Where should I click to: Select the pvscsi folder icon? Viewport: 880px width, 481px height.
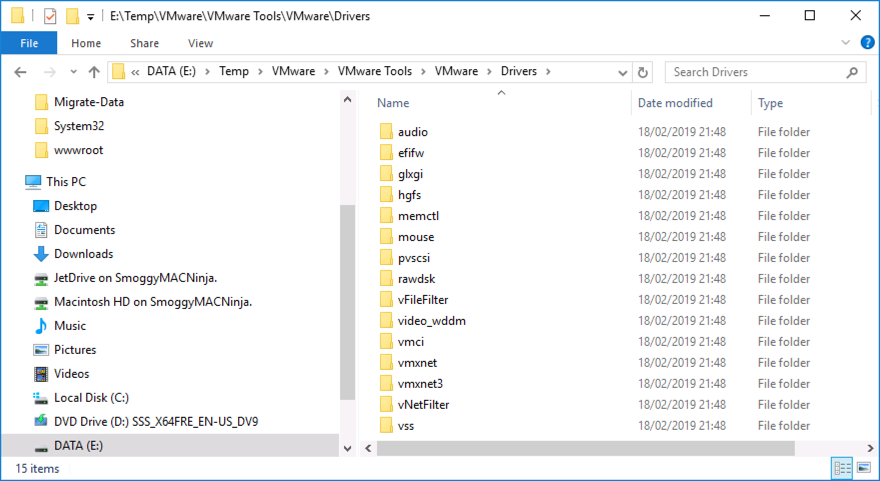(386, 258)
